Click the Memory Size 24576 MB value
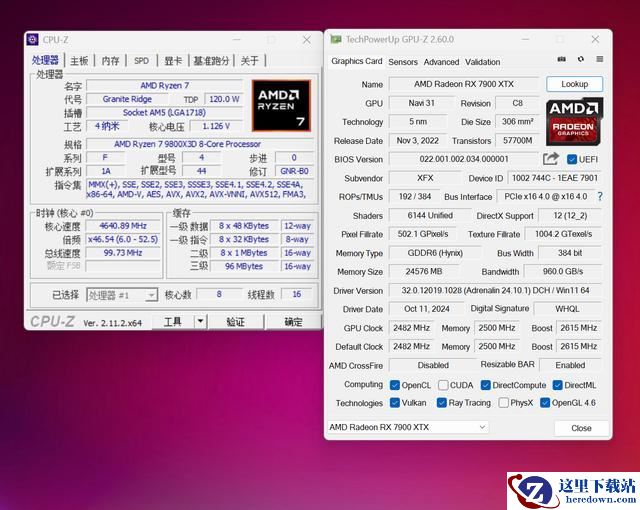The width and height of the screenshot is (640, 510). [423, 271]
